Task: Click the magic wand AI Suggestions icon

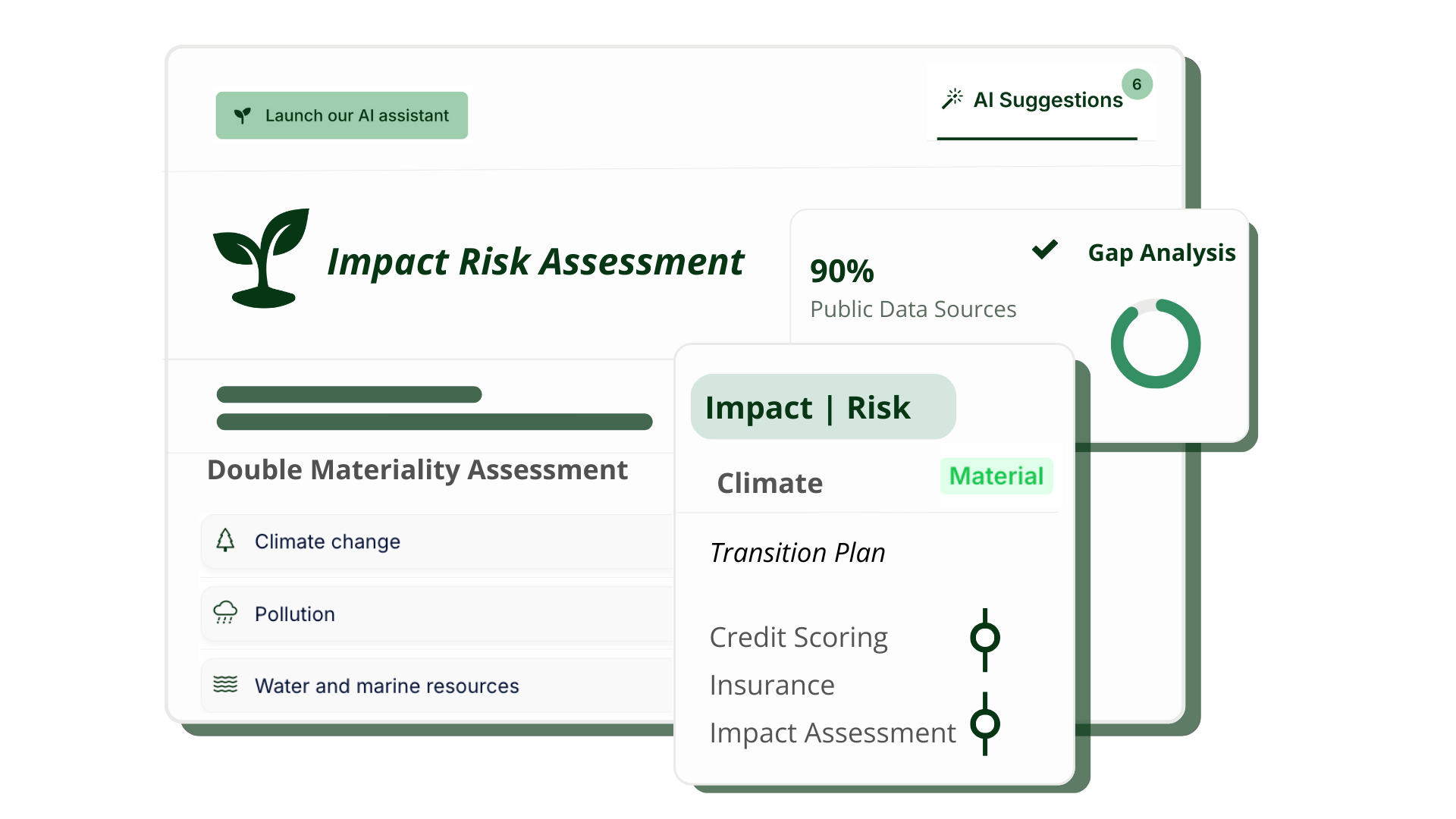Action: click(x=952, y=99)
